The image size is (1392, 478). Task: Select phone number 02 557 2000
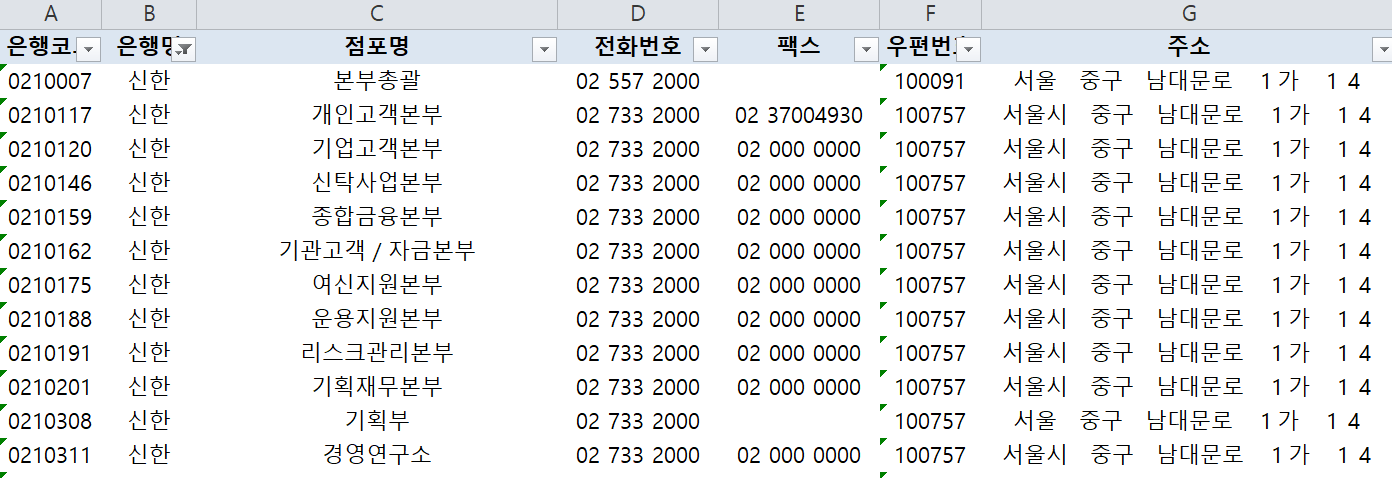point(638,81)
